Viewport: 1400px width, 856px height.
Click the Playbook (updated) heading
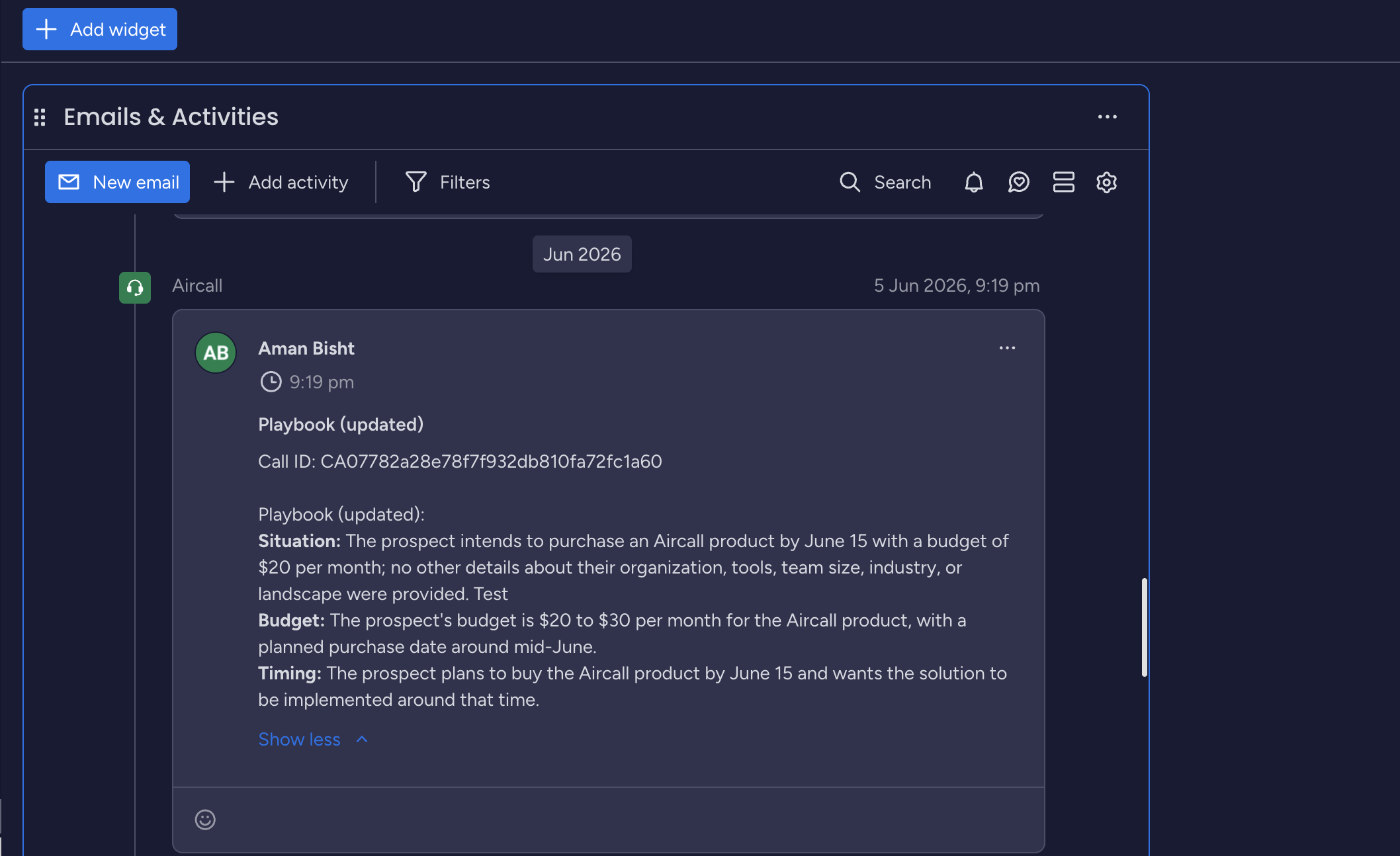(x=341, y=425)
